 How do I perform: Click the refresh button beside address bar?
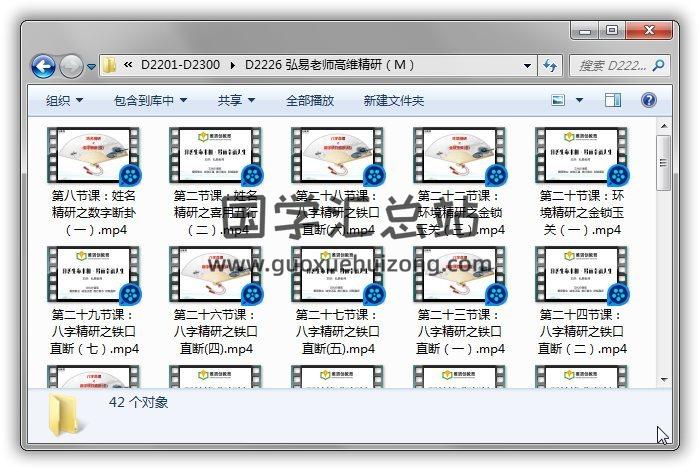coord(550,65)
